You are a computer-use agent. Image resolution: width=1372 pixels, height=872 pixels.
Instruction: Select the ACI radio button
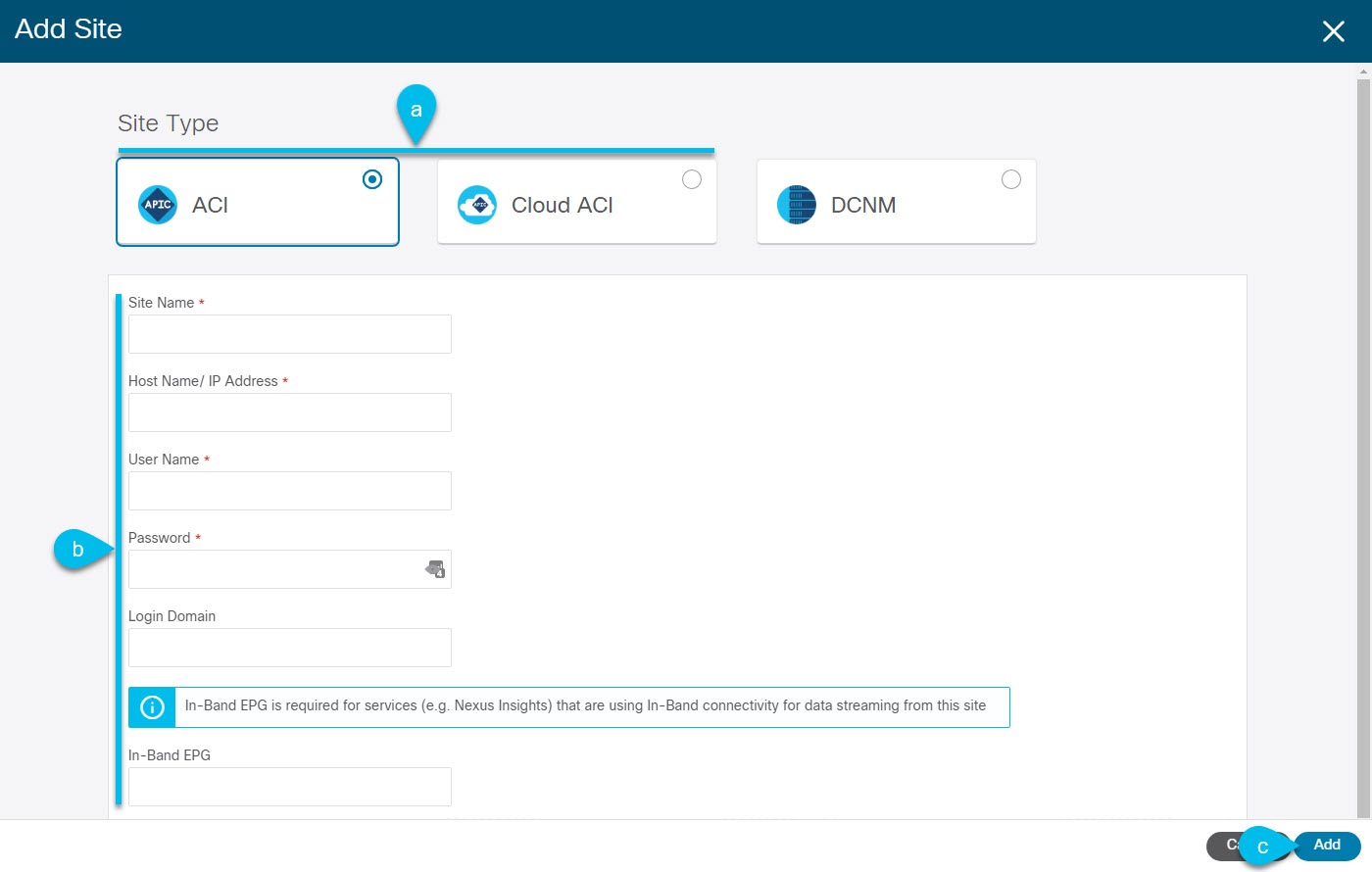pyautogui.click(x=372, y=179)
